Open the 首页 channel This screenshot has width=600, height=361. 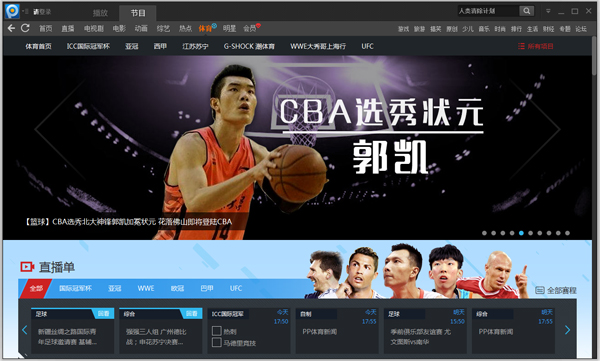[x=46, y=28]
